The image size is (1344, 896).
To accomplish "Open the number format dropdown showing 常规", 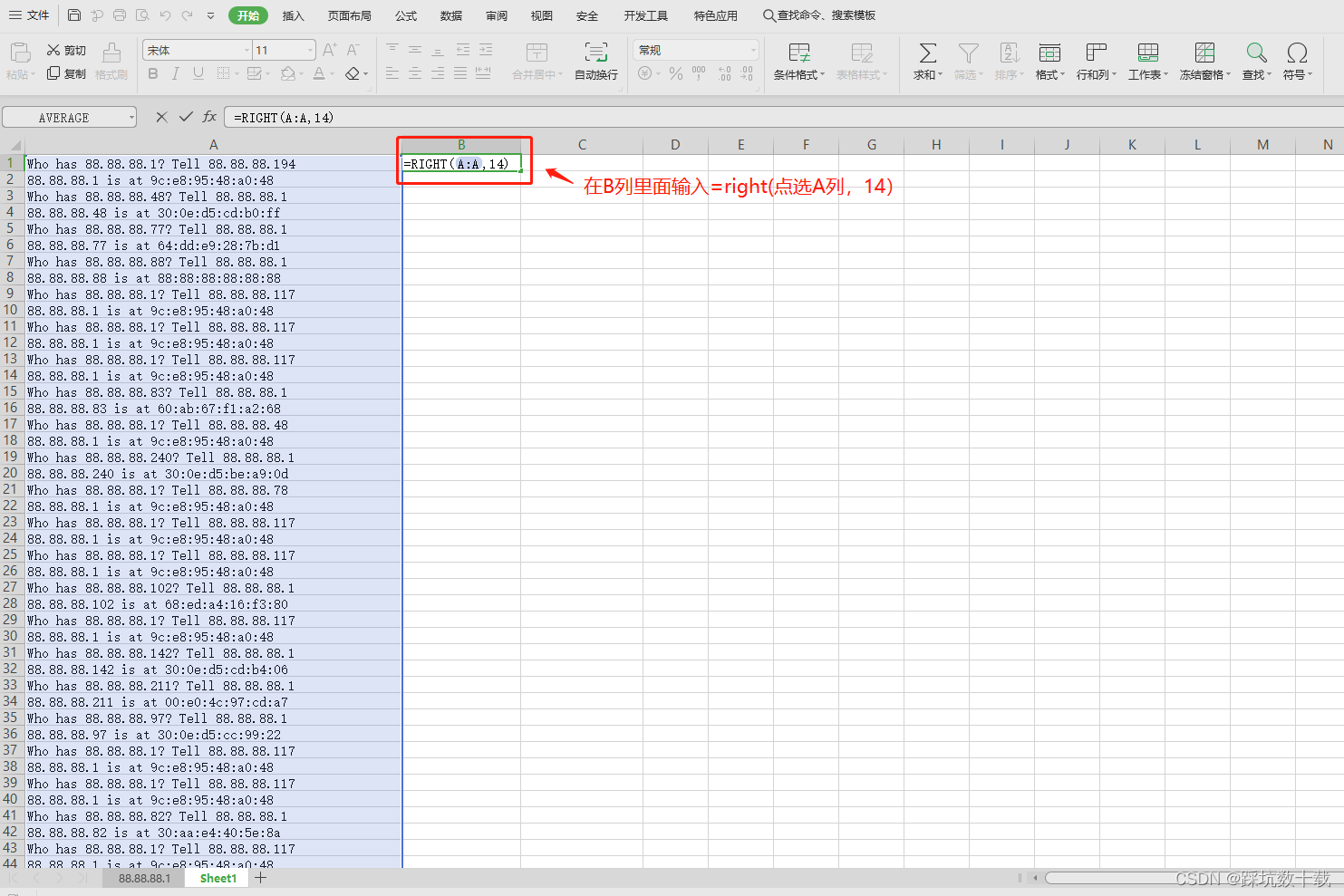I will point(753,50).
